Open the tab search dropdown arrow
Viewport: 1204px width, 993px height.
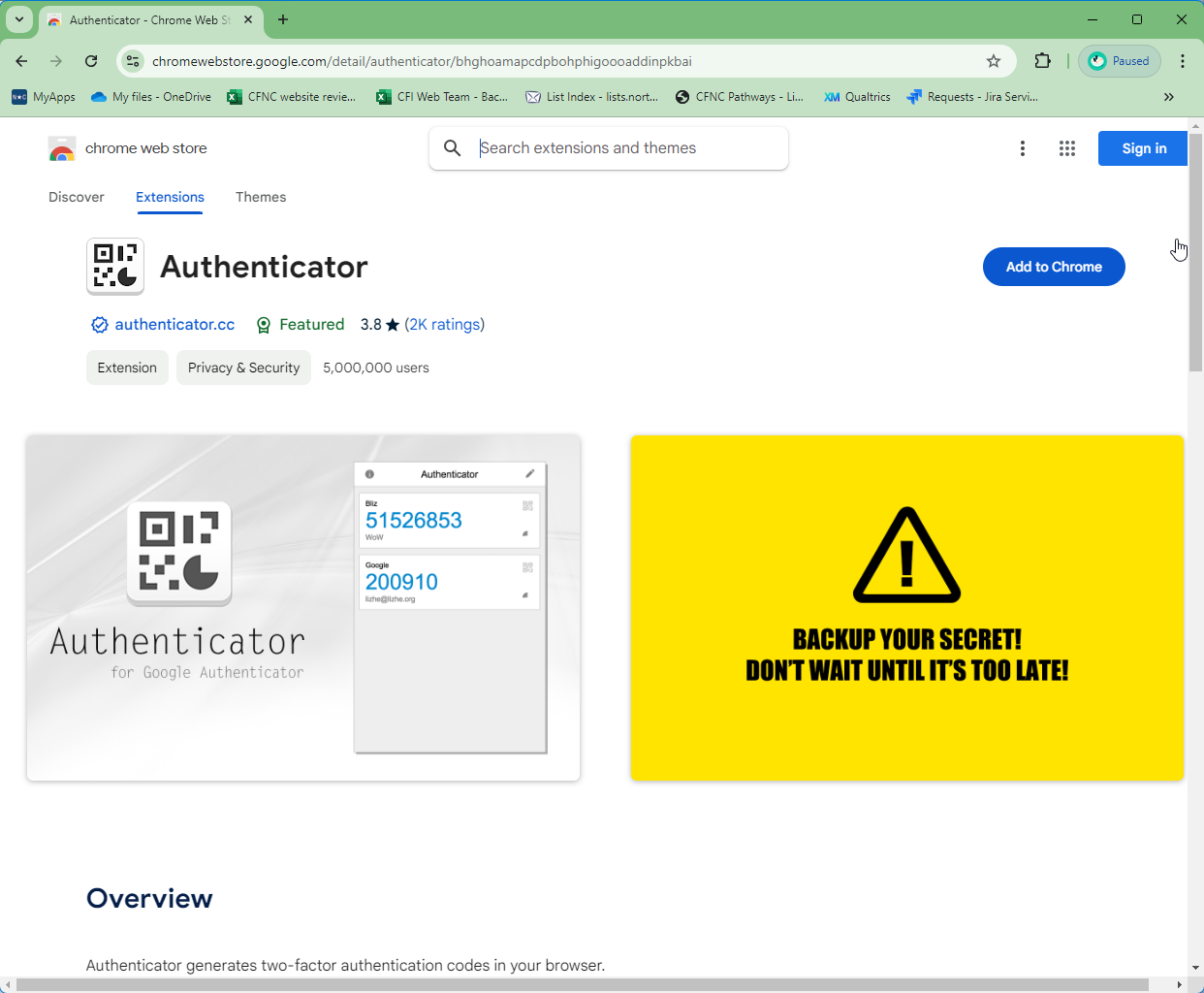click(x=19, y=19)
